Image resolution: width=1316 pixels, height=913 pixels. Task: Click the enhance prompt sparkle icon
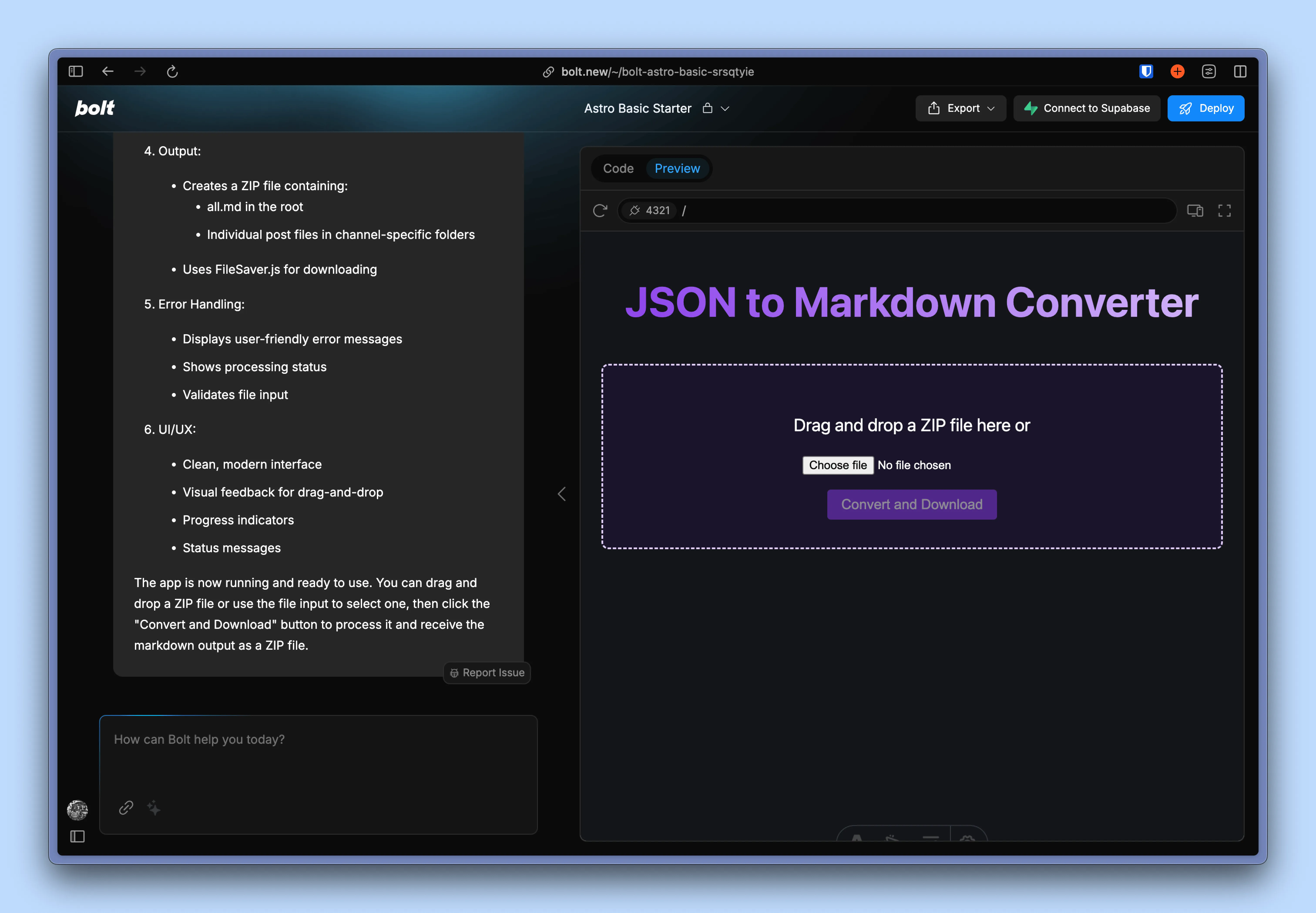coord(154,808)
